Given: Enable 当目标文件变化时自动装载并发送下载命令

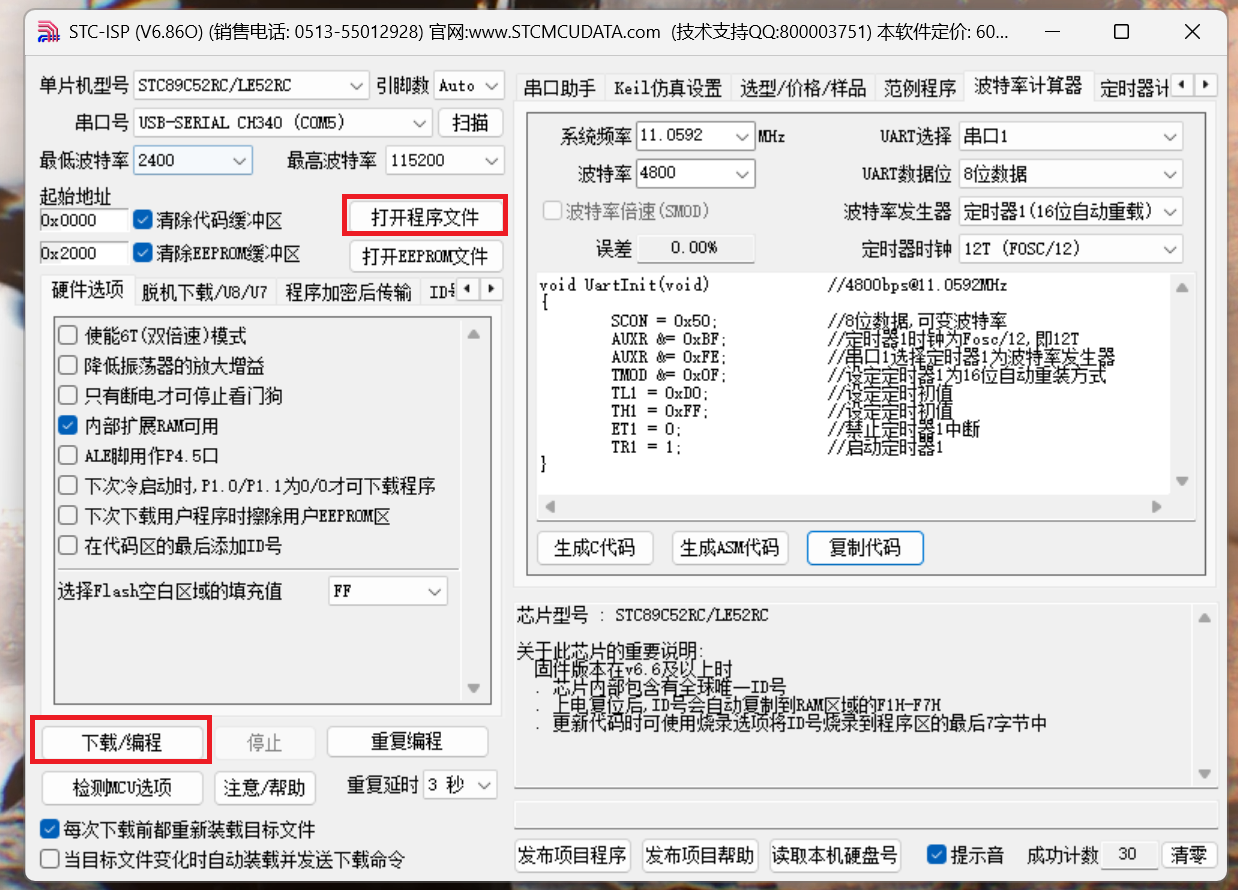Looking at the screenshot, I should [49, 858].
